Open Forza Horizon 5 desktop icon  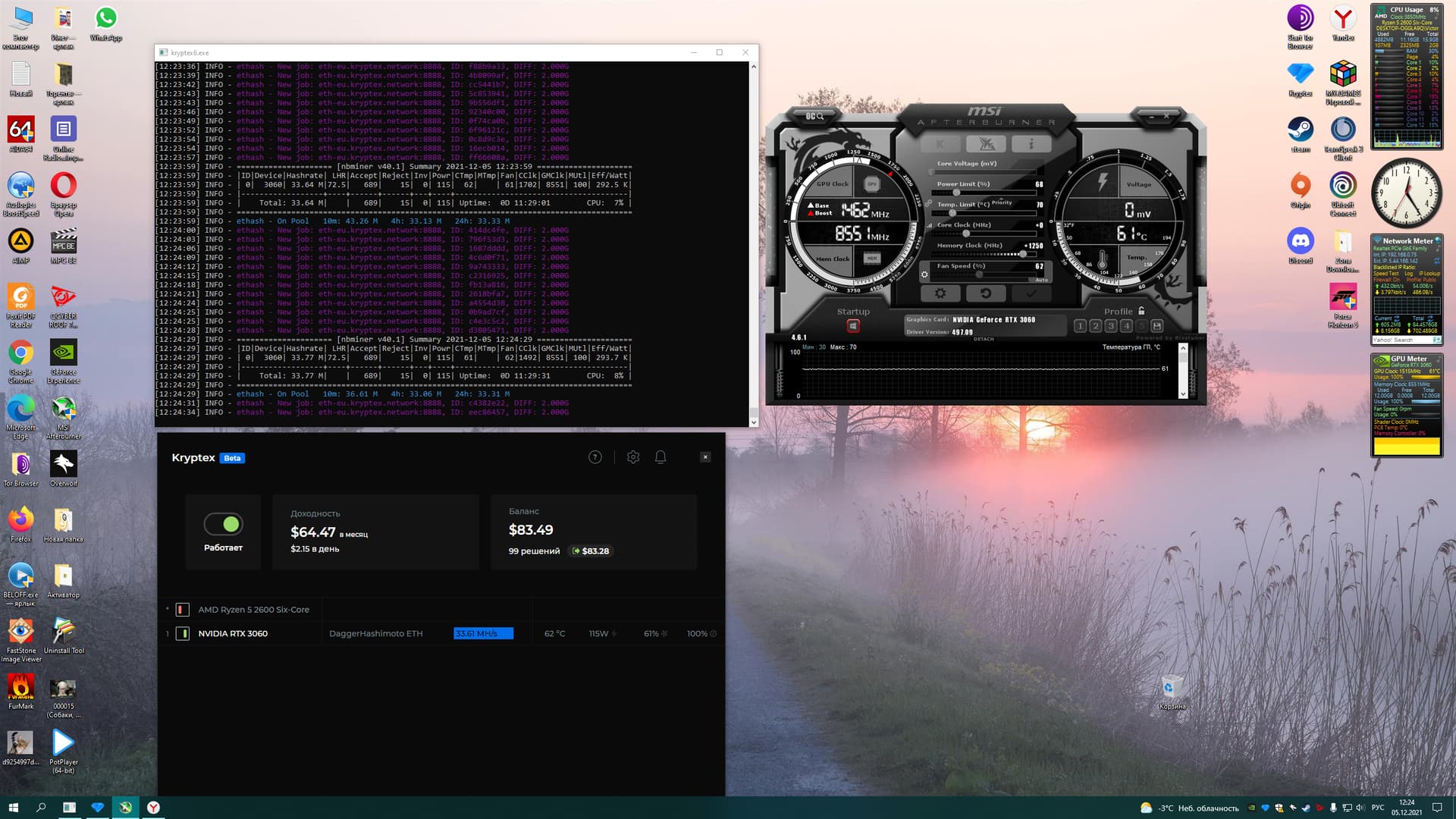click(x=1343, y=305)
